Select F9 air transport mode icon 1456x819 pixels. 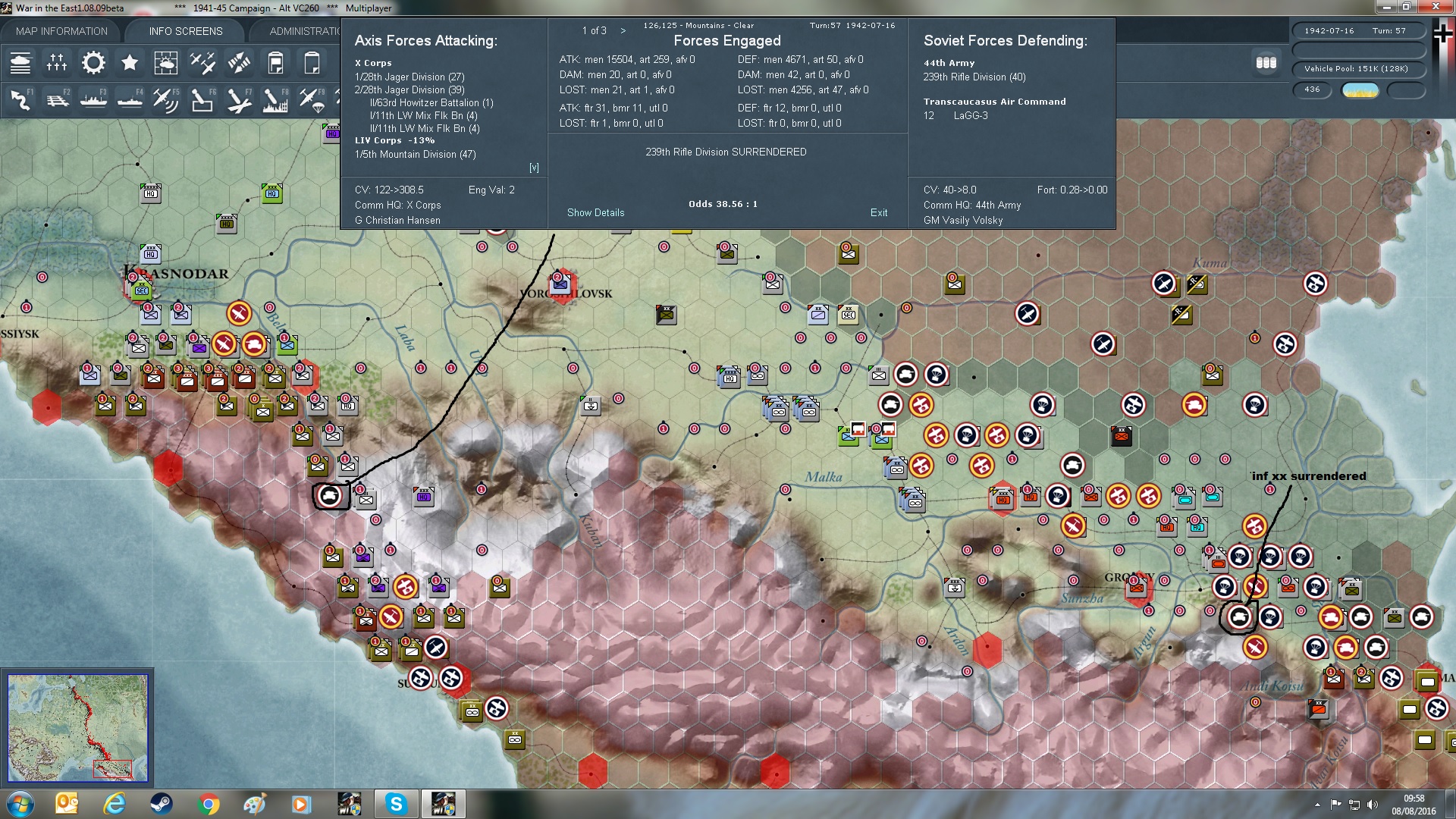pos(312,99)
